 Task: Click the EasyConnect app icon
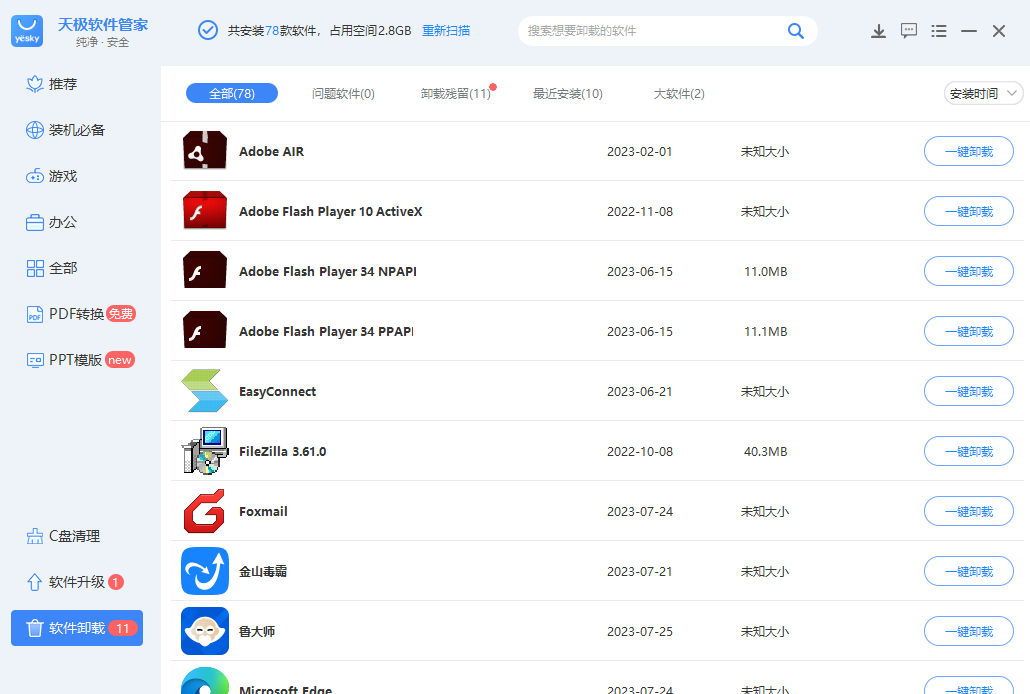coord(205,391)
